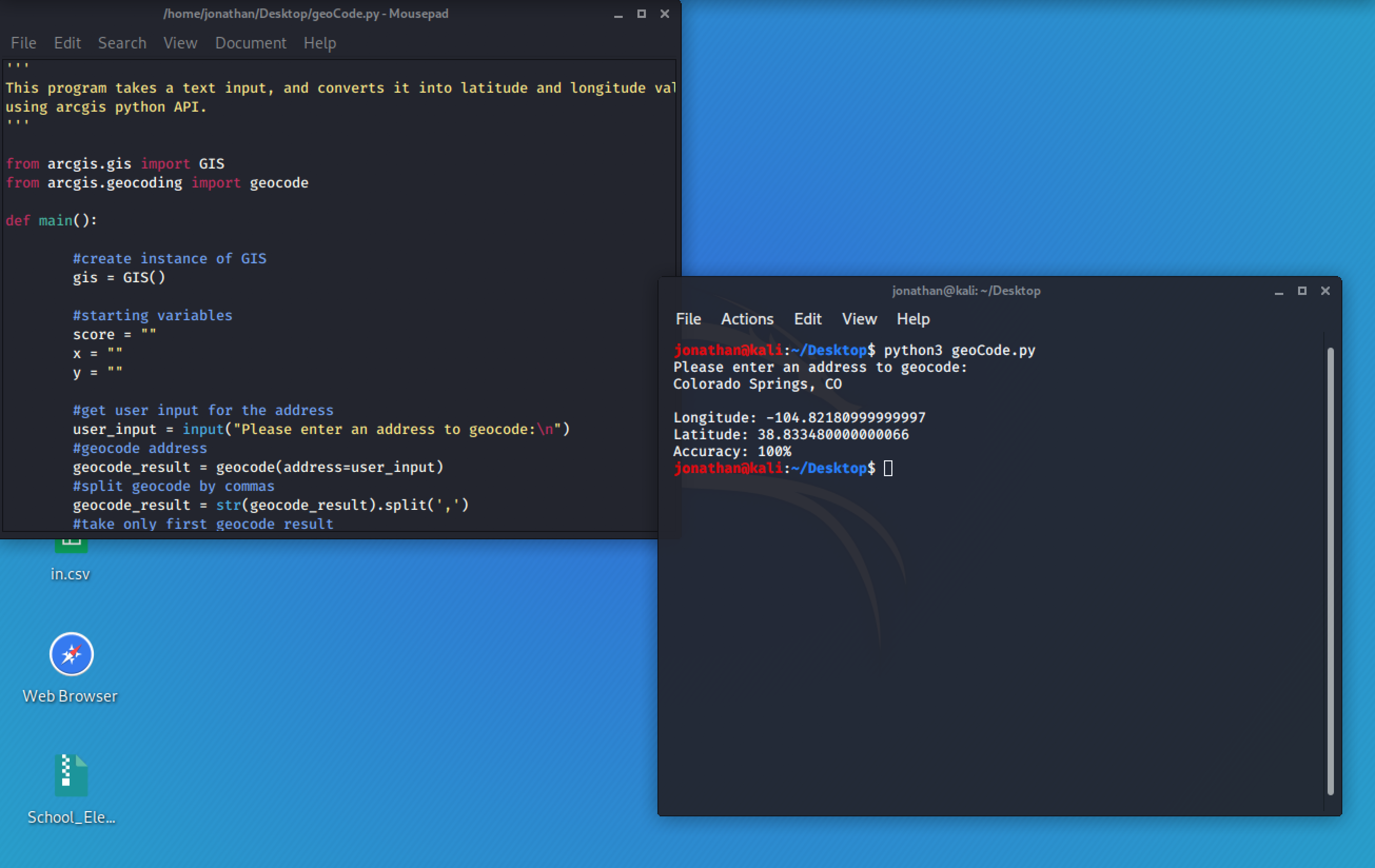Open Mousepad's Document menu
Screen dimensions: 1375x868
(x=251, y=43)
